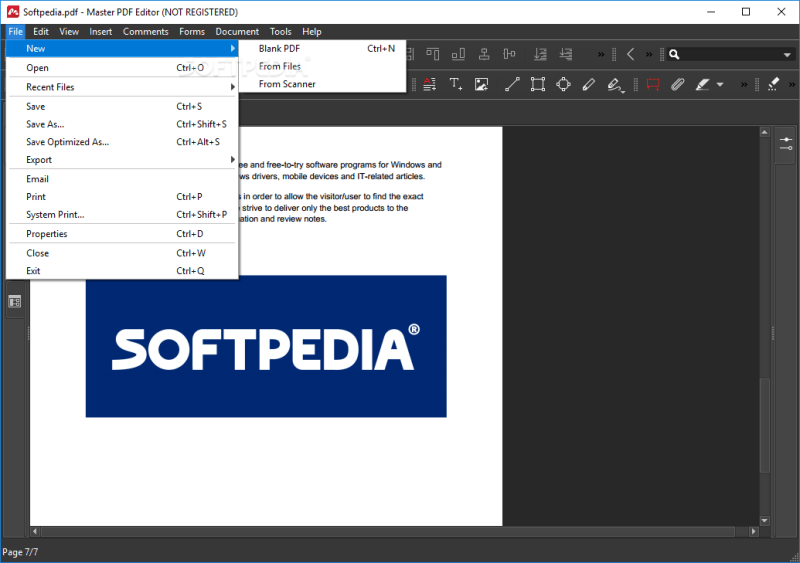Click the Softpedia logo image in document
This screenshot has height=563, width=800.
pyautogui.click(x=266, y=347)
